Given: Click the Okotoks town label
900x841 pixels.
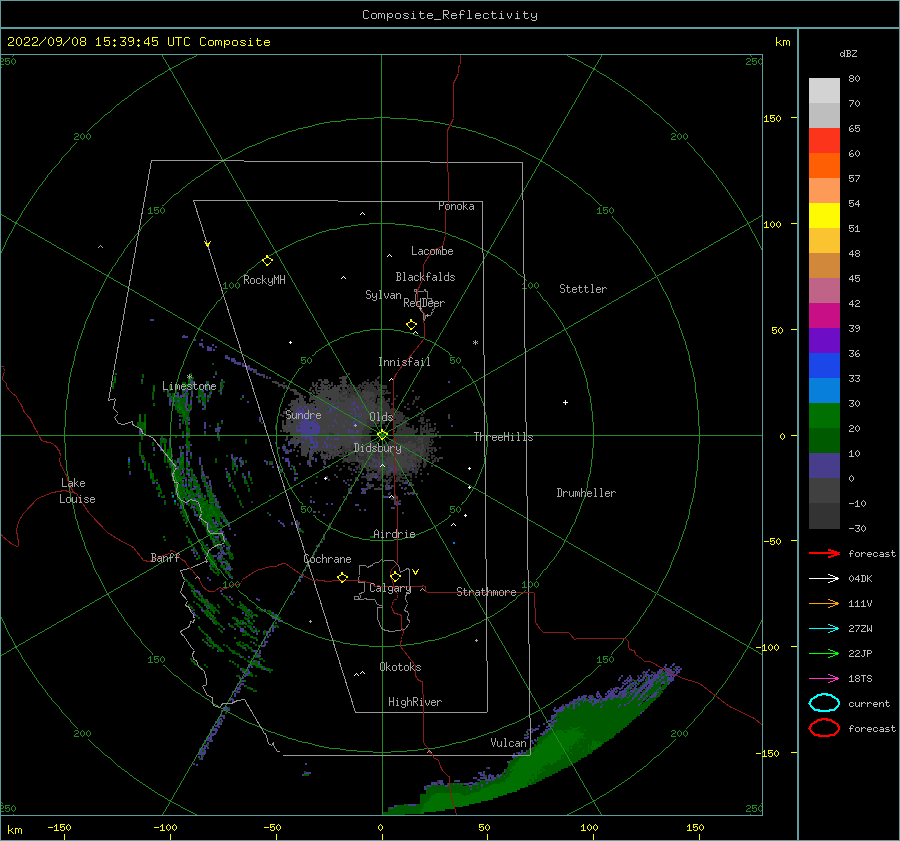Looking at the screenshot, I should coord(400,667).
